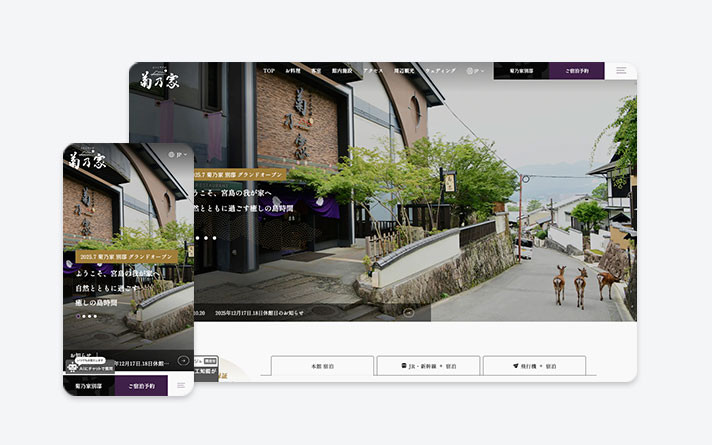The image size is (712, 445).
Task: Click the AI chatbot robot icon
Action: [x=73, y=366]
